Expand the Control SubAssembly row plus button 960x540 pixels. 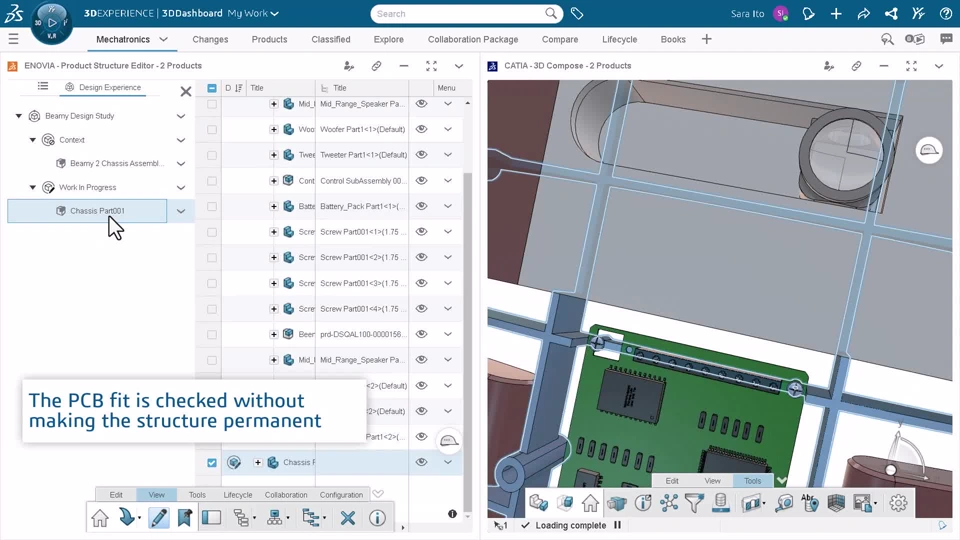point(274,181)
